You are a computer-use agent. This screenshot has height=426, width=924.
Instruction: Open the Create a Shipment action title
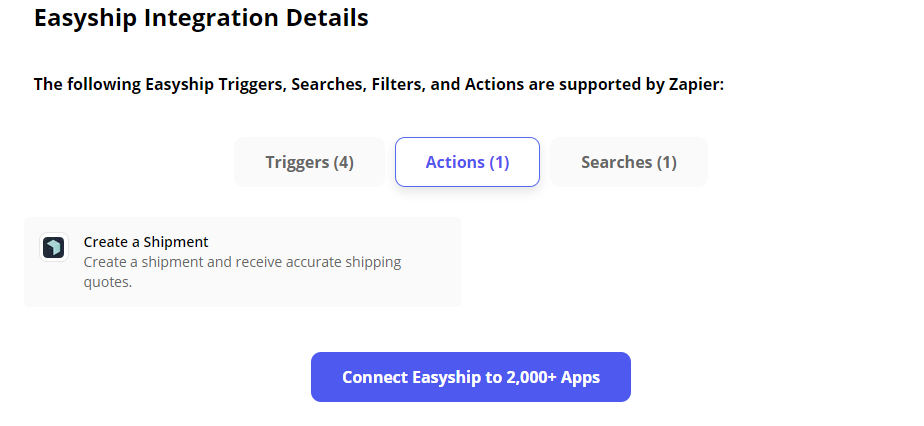click(146, 242)
